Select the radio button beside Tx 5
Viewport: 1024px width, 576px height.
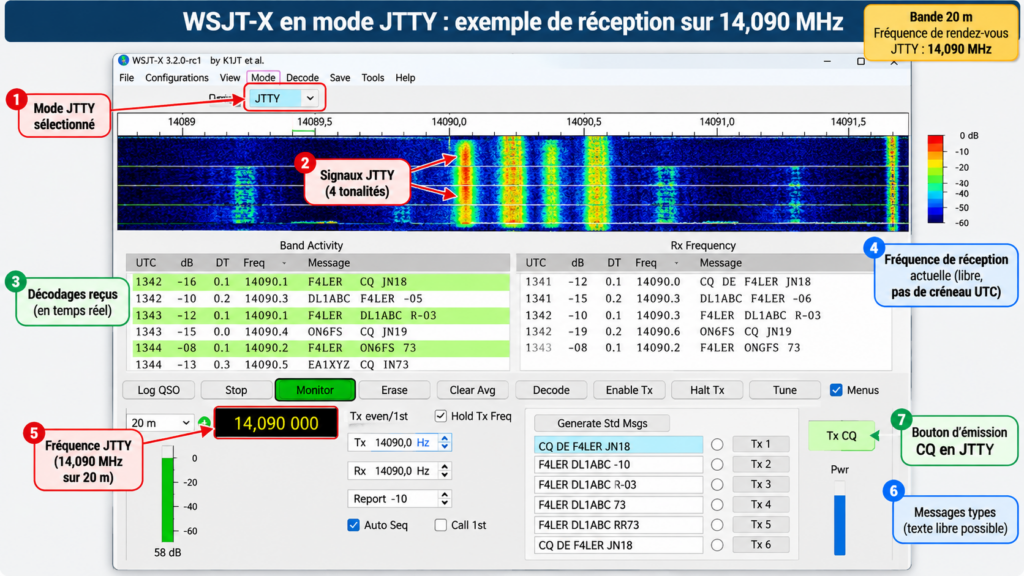pos(717,525)
